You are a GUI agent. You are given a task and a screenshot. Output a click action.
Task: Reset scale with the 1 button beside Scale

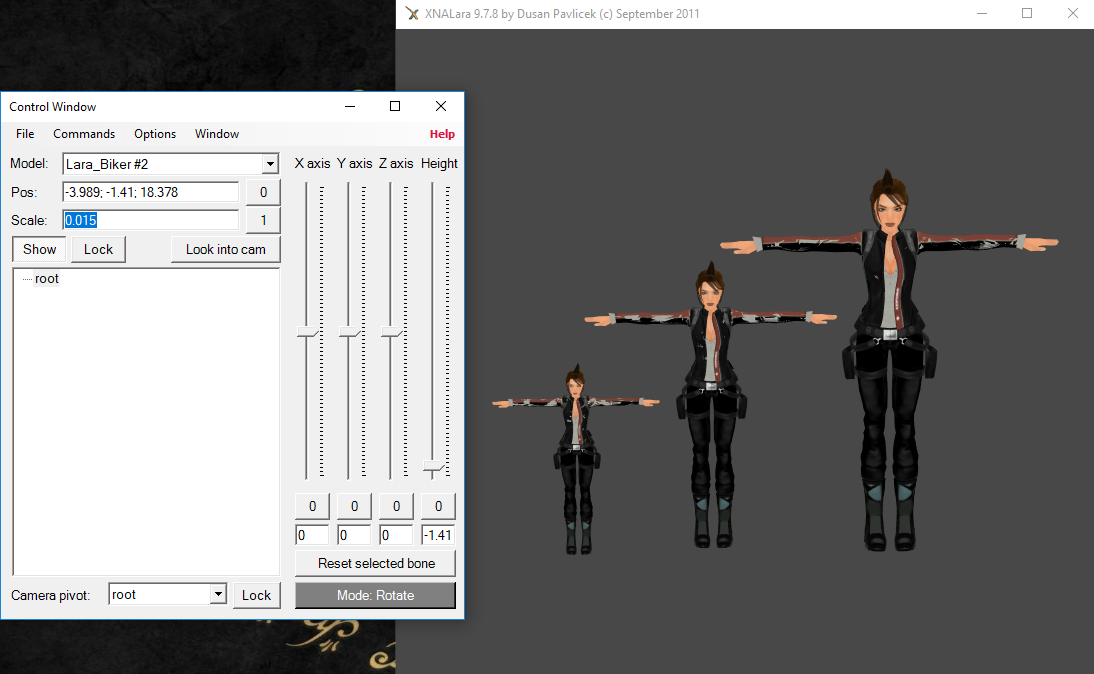[x=262, y=220]
